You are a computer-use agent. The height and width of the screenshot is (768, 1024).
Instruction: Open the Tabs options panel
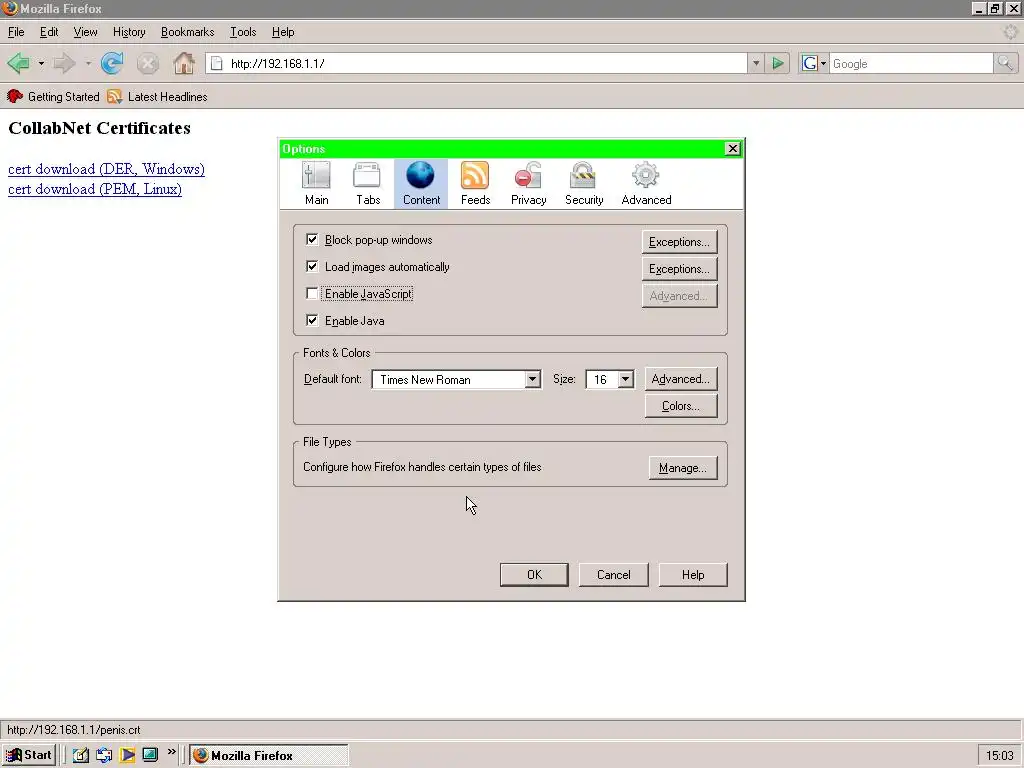coord(368,184)
